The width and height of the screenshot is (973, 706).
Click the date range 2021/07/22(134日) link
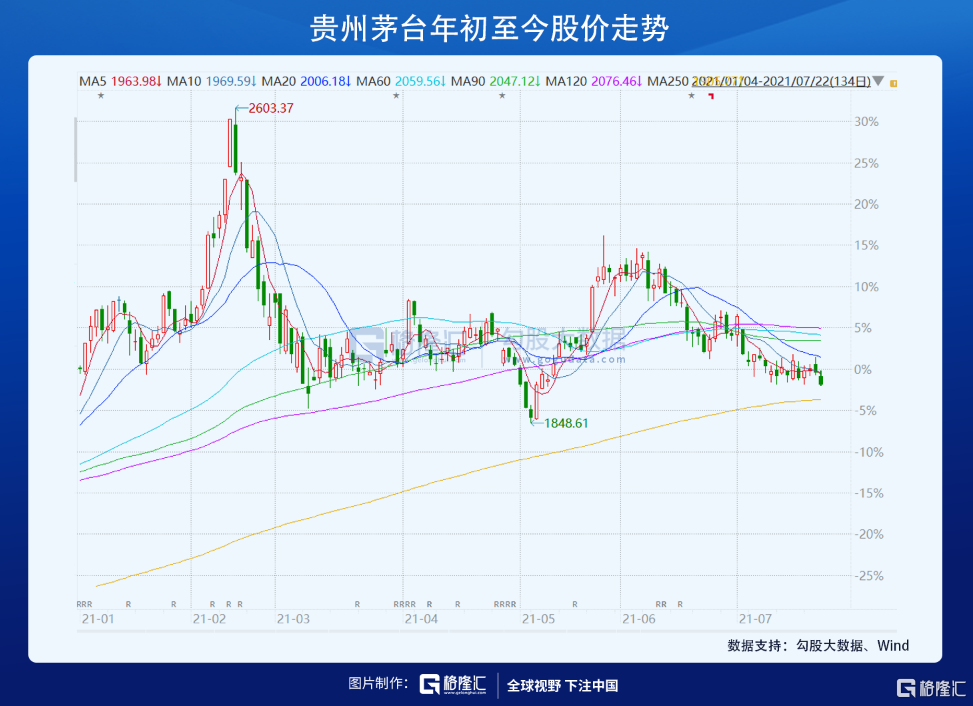(781, 81)
